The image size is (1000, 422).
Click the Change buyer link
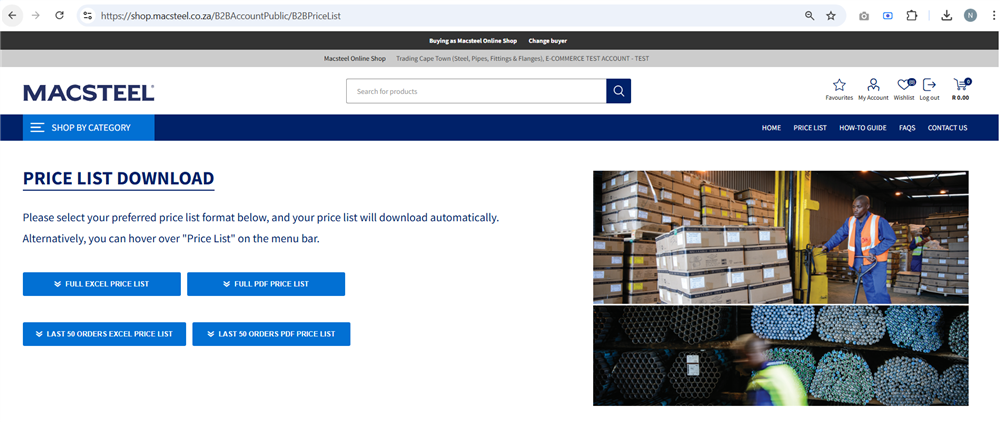click(x=547, y=41)
